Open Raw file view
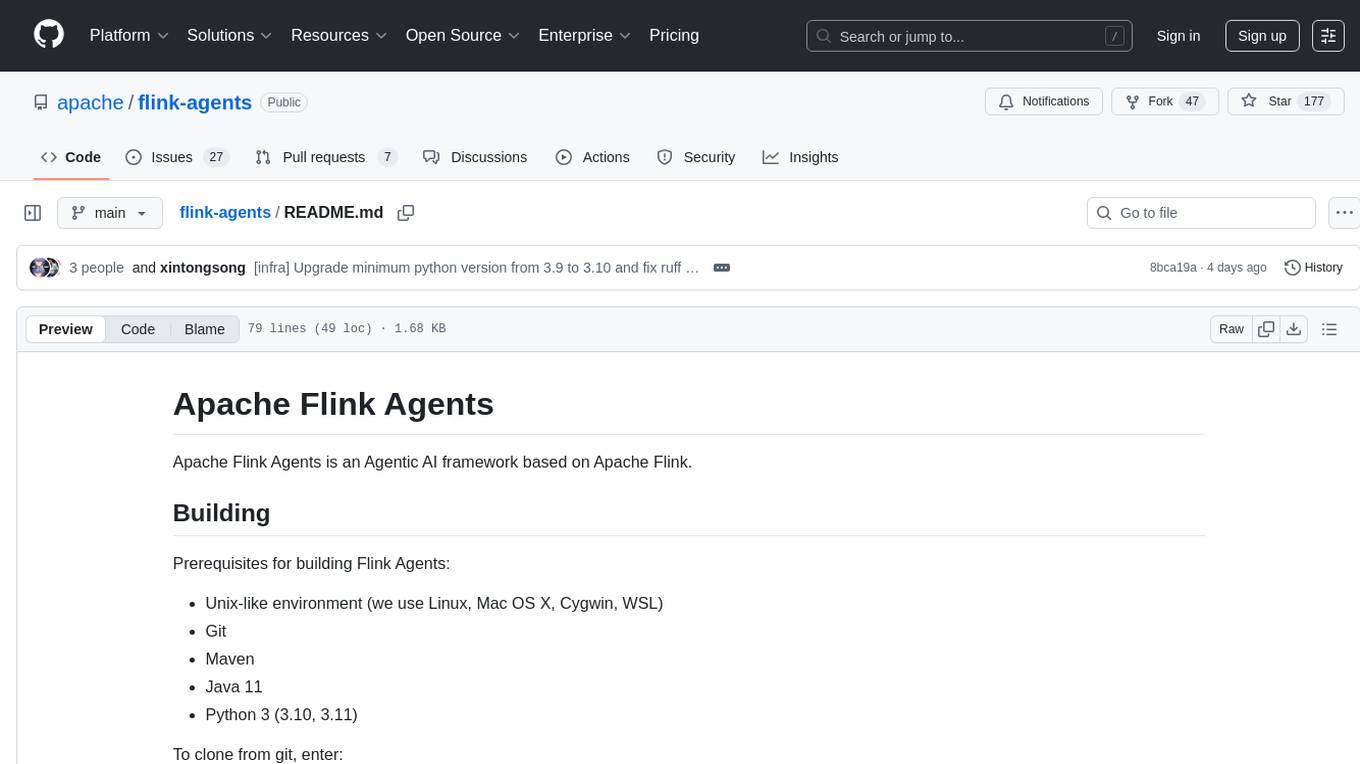The image size is (1360, 764). coord(1231,329)
